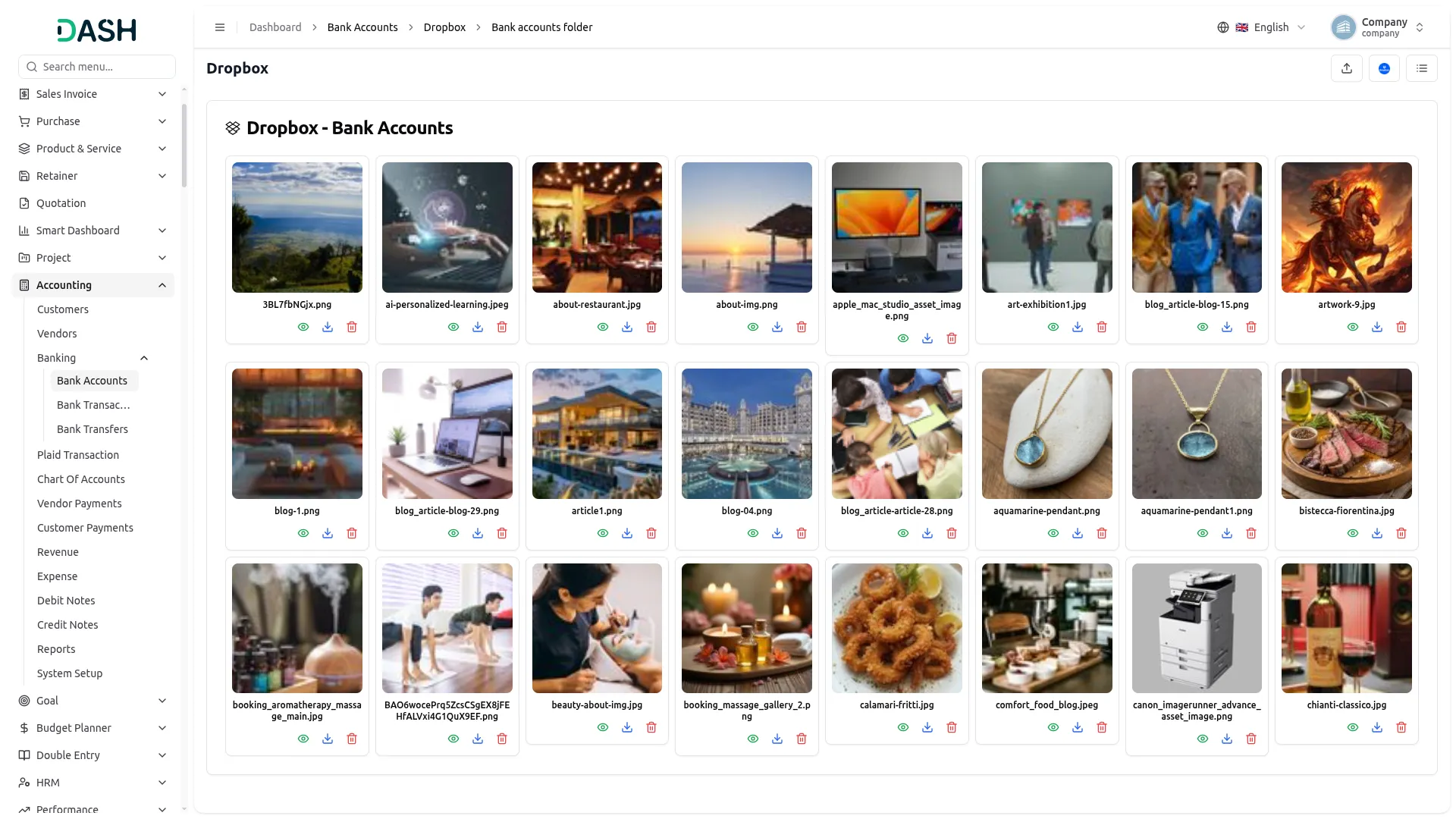1456x819 pixels.
Task: Download about-img.png file
Action: coord(777,327)
